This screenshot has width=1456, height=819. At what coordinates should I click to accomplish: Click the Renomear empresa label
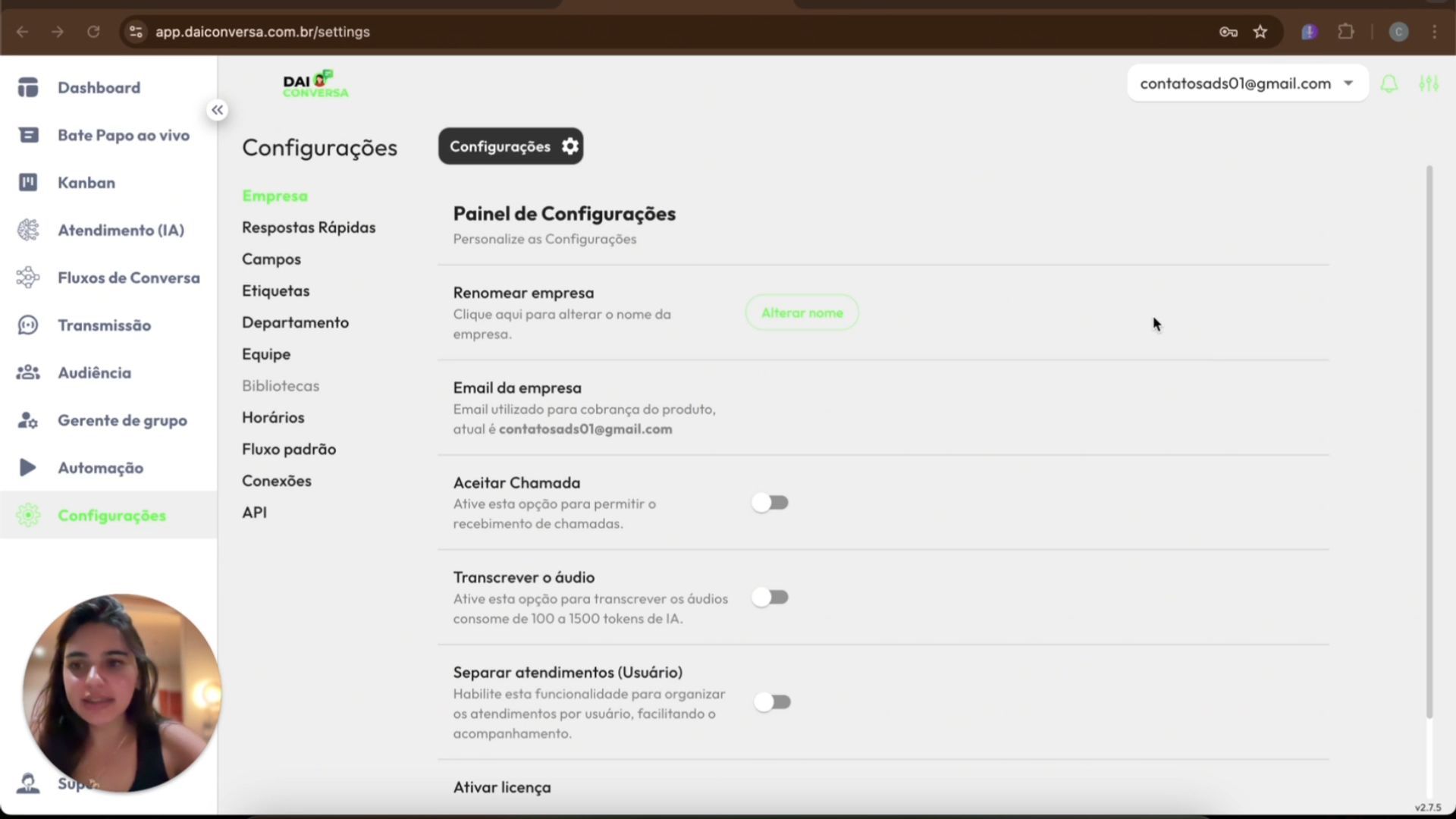pyautogui.click(x=523, y=293)
